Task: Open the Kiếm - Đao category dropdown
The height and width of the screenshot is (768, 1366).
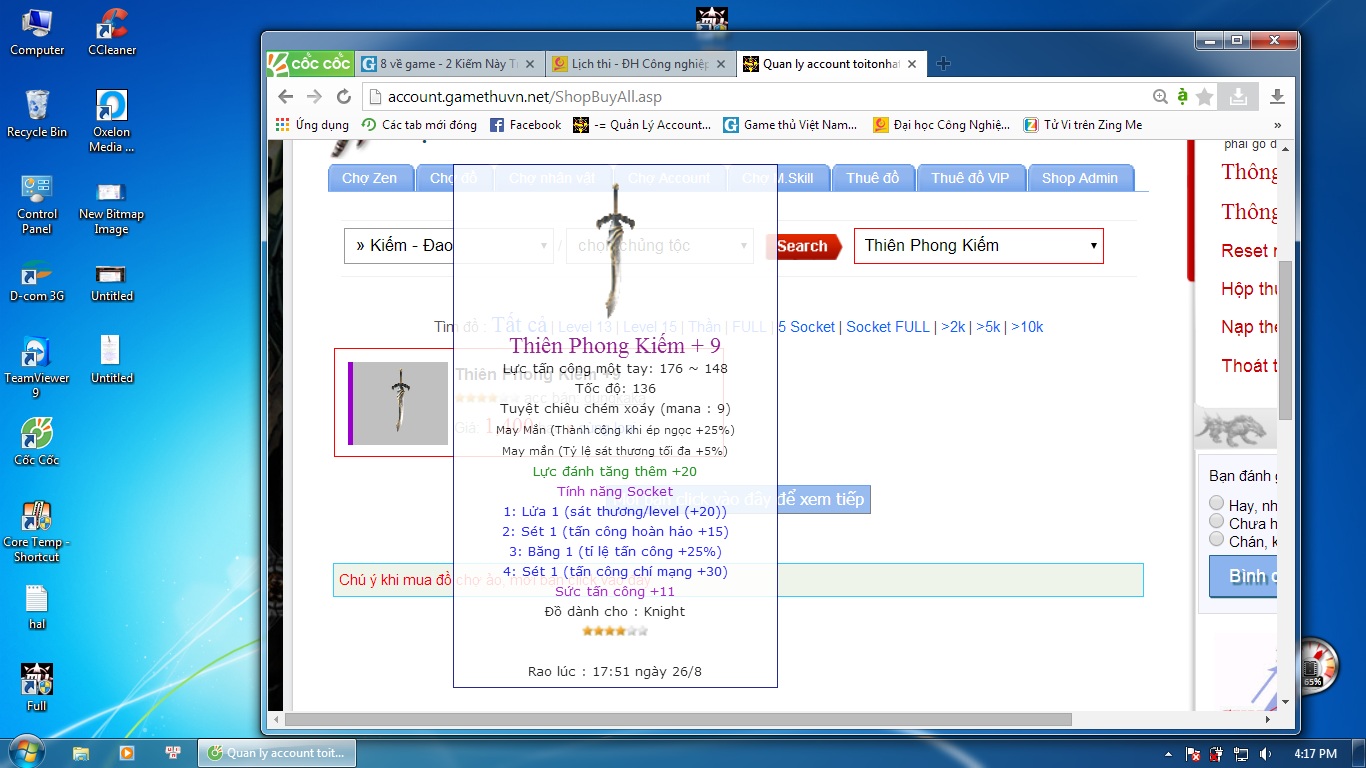Action: click(x=448, y=246)
